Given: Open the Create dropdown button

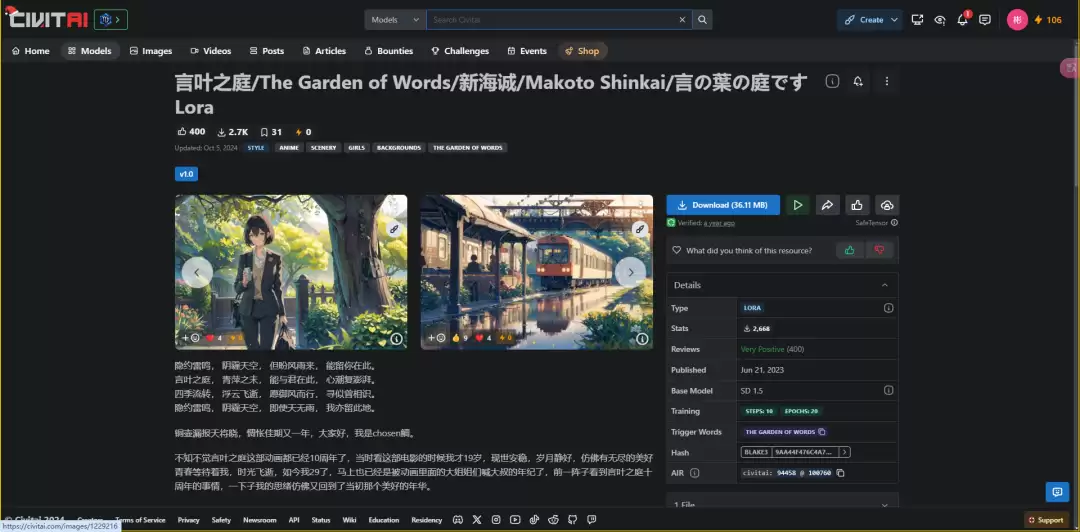Looking at the screenshot, I should coord(870,20).
